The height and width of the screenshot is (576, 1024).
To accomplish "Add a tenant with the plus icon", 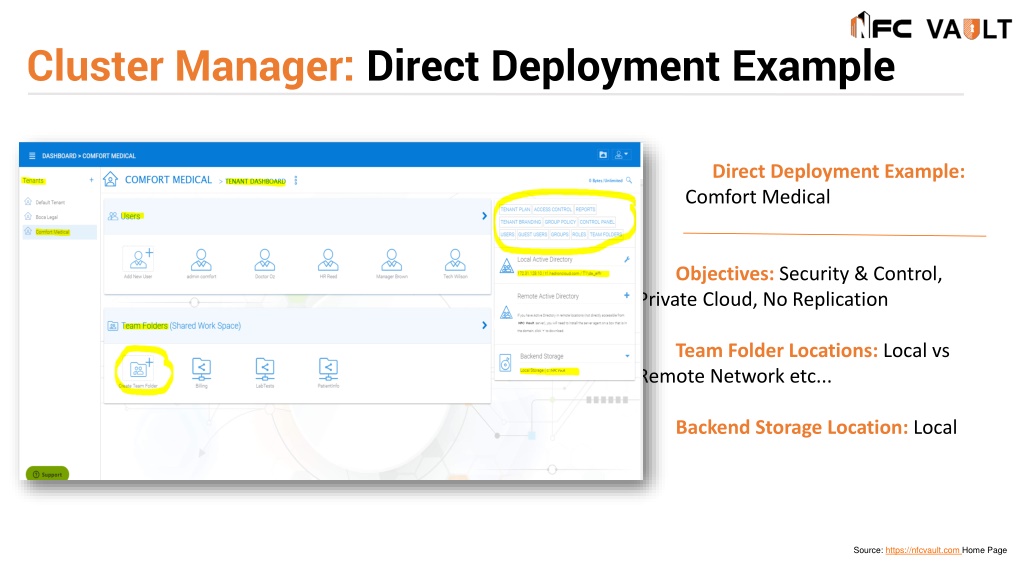I will click(x=91, y=180).
